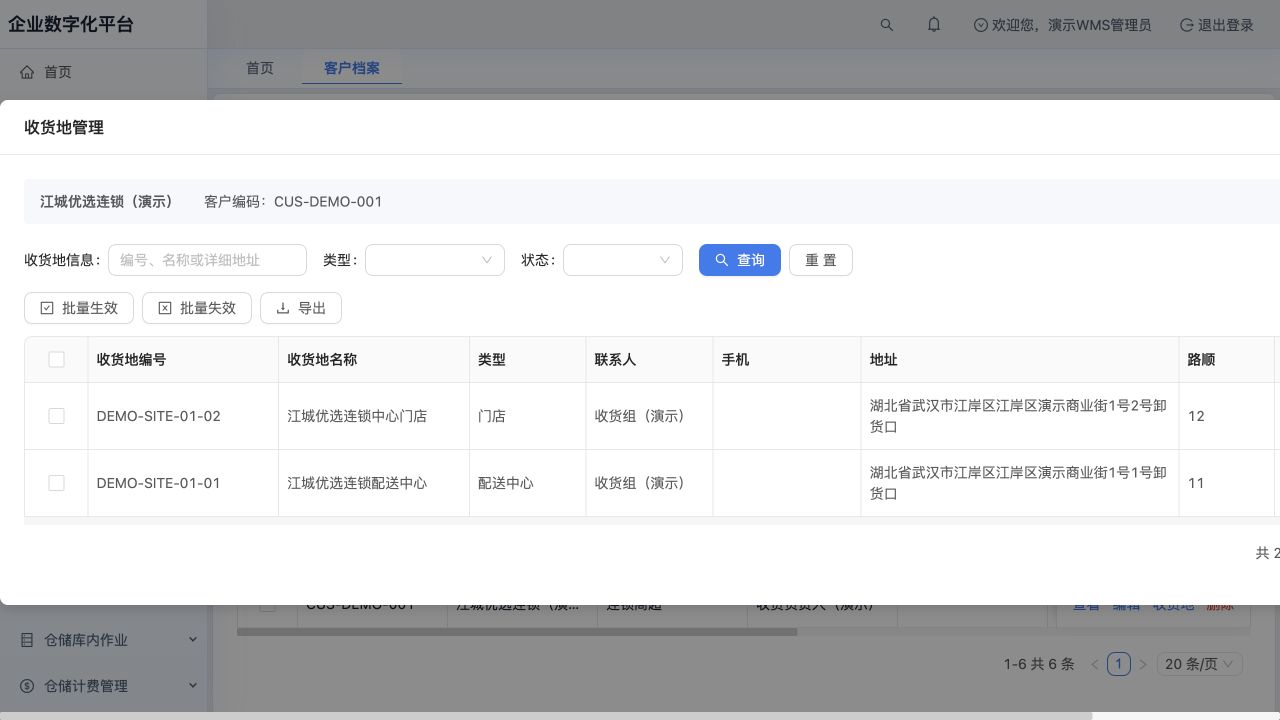Viewport: 1280px width, 720px height.
Task: Click the 查询 search button
Action: tap(740, 260)
